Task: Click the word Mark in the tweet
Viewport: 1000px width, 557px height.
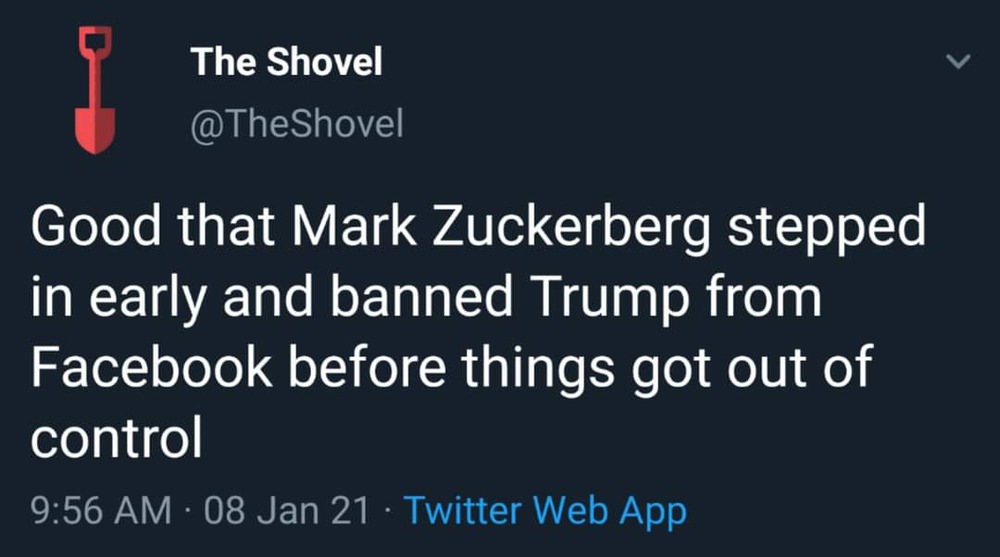Action: tap(354, 227)
